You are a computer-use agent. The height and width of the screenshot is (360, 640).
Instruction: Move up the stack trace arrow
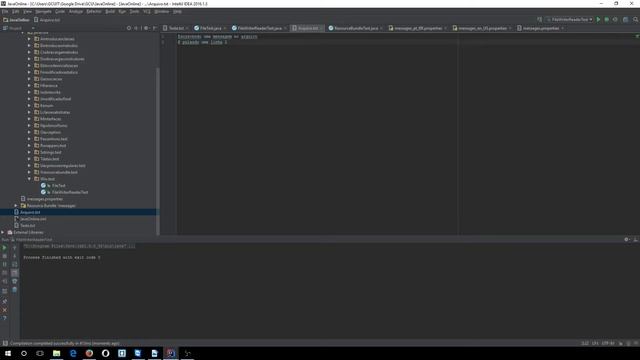[x=14, y=247]
